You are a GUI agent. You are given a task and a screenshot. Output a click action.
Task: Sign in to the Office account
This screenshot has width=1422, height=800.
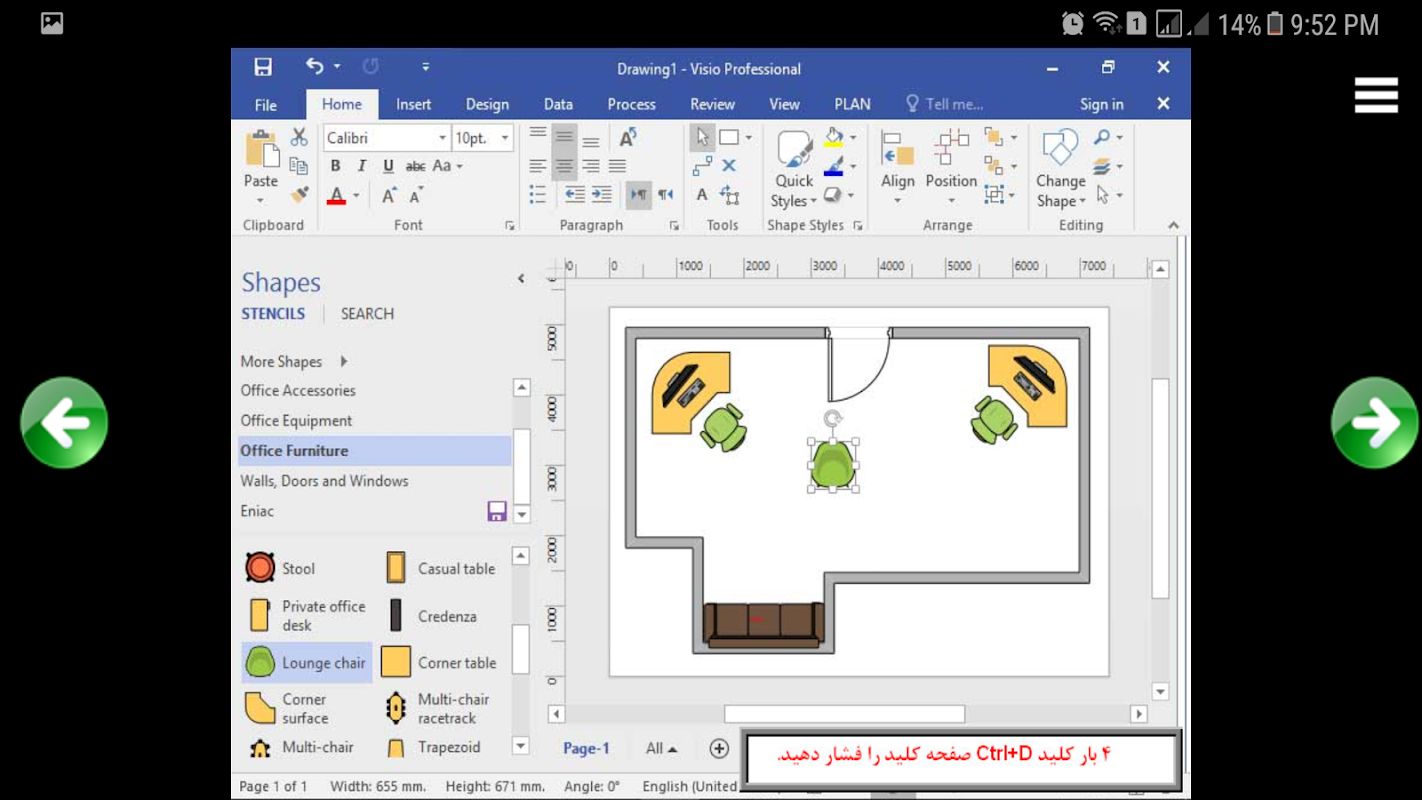[x=1102, y=104]
